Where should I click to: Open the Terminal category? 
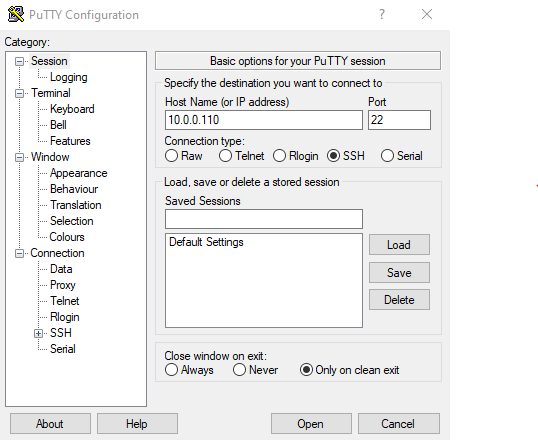(x=51, y=93)
